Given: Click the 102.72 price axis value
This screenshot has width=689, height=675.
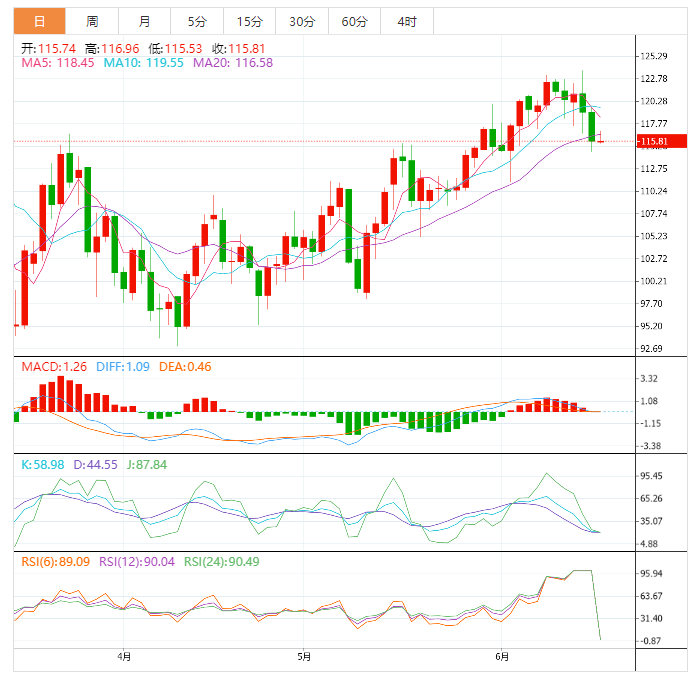Looking at the screenshot, I should click(654, 258).
